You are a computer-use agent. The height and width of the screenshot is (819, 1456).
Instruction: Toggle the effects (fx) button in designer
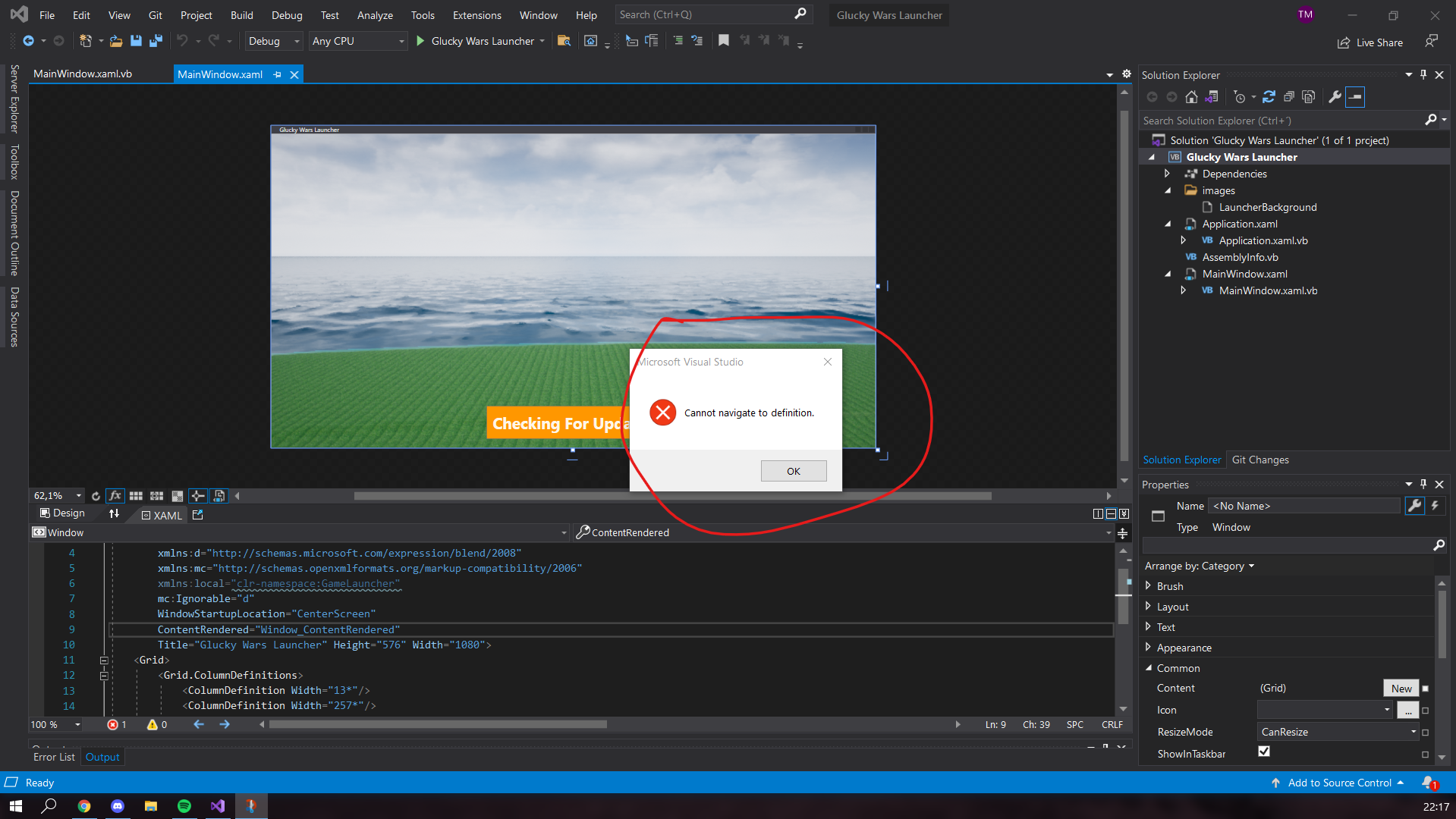(x=115, y=496)
